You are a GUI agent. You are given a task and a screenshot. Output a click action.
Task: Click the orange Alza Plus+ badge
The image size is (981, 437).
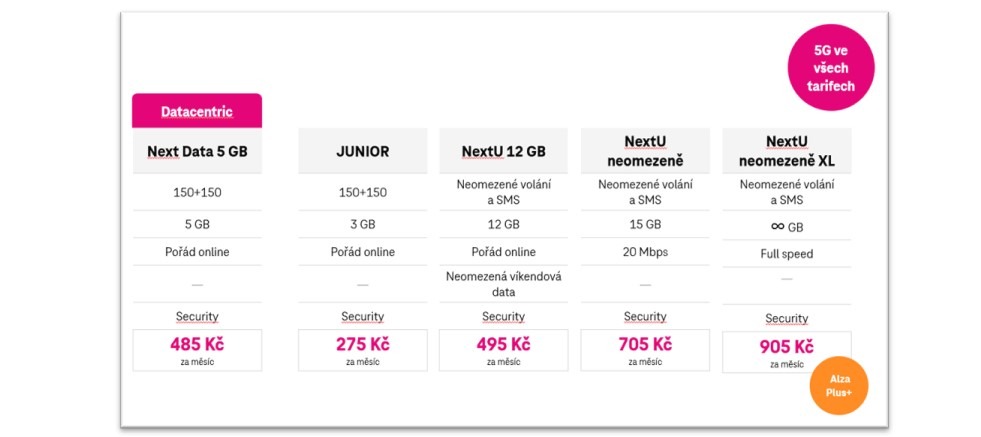tap(840, 386)
